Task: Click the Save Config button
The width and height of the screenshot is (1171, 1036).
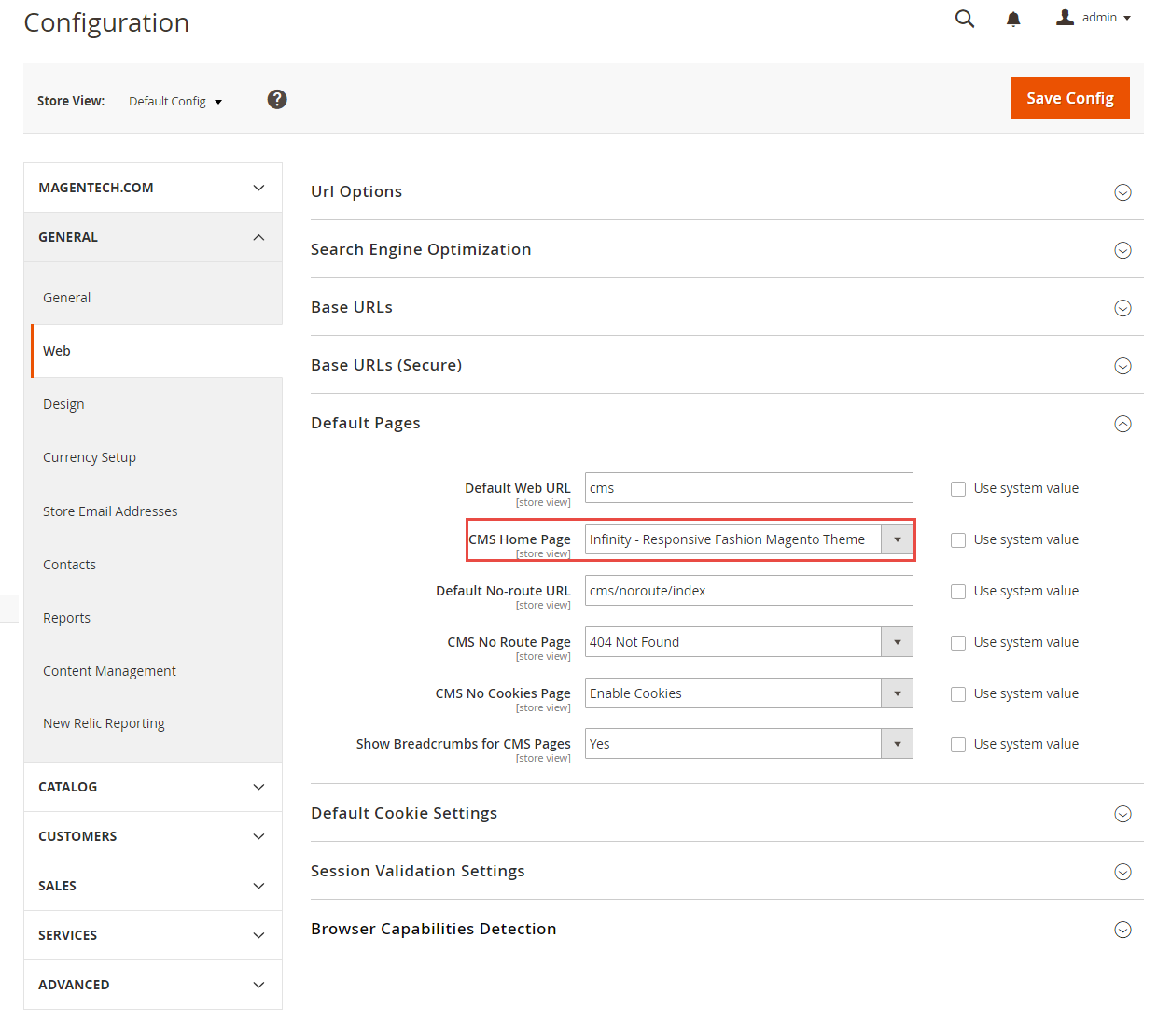Action: point(1069,99)
